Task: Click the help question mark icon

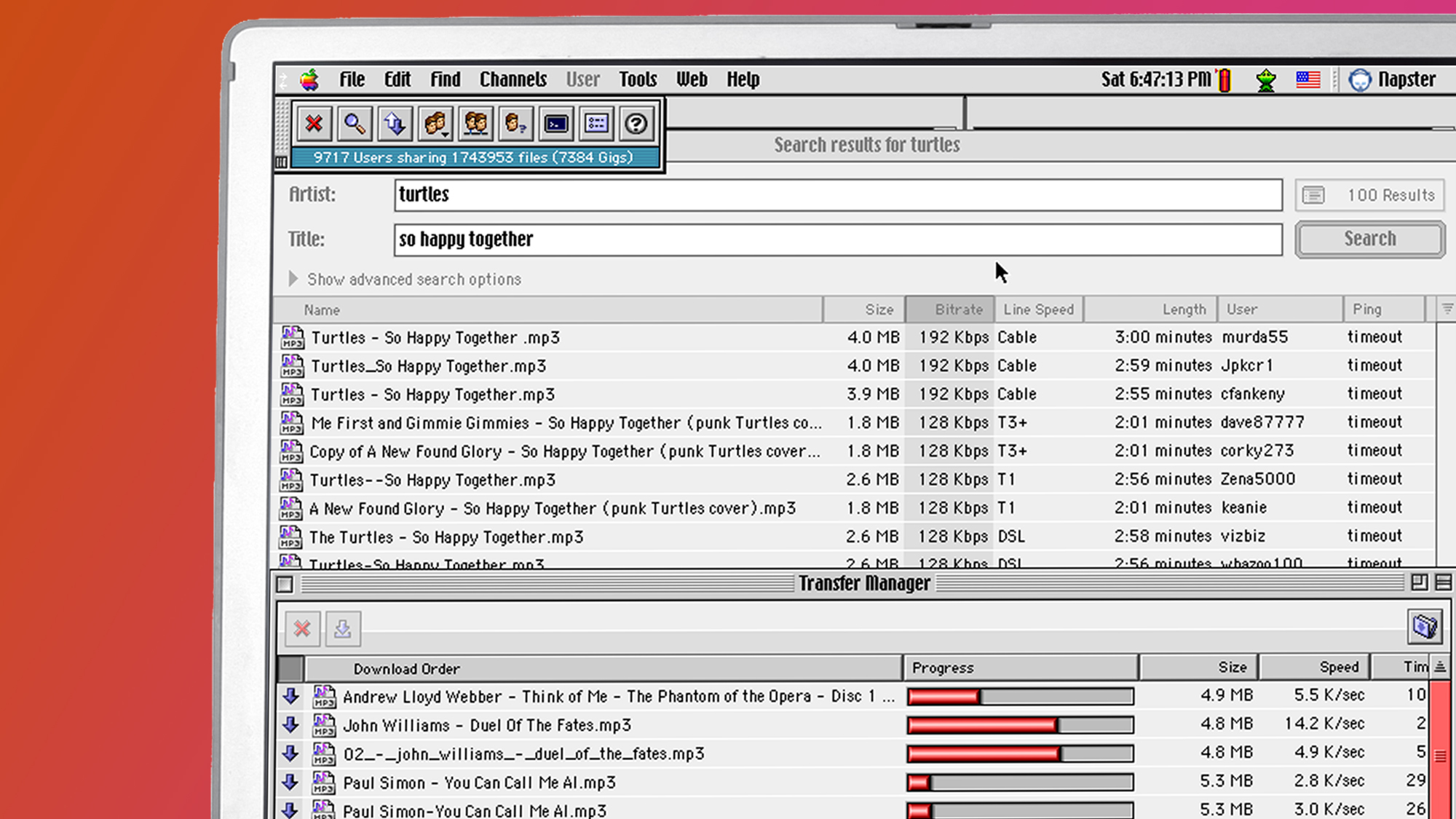Action: (x=637, y=122)
